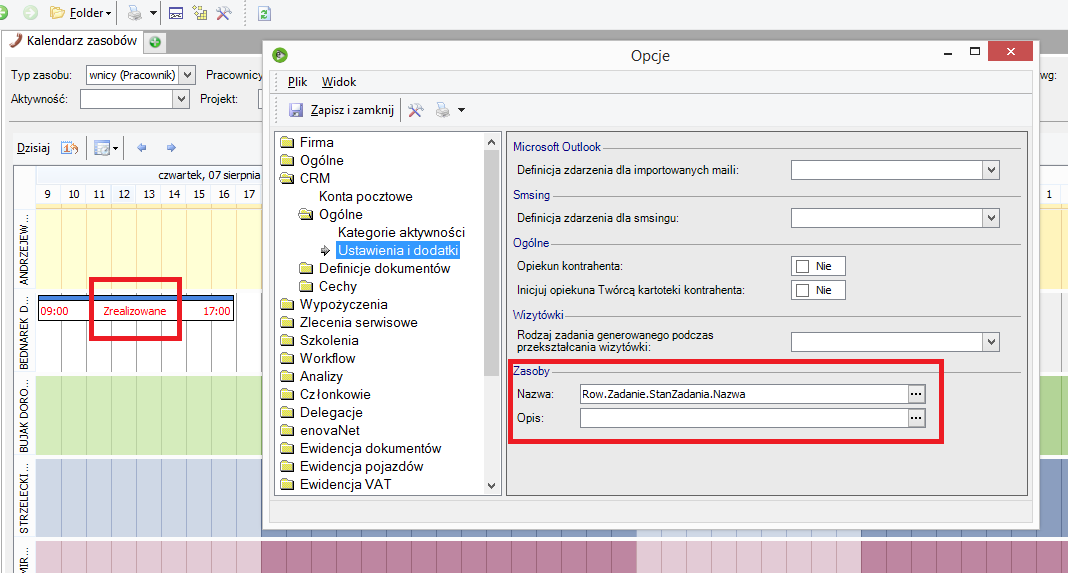Select Ustawienia i dodatki
The image size is (1068, 574).
[398, 251]
